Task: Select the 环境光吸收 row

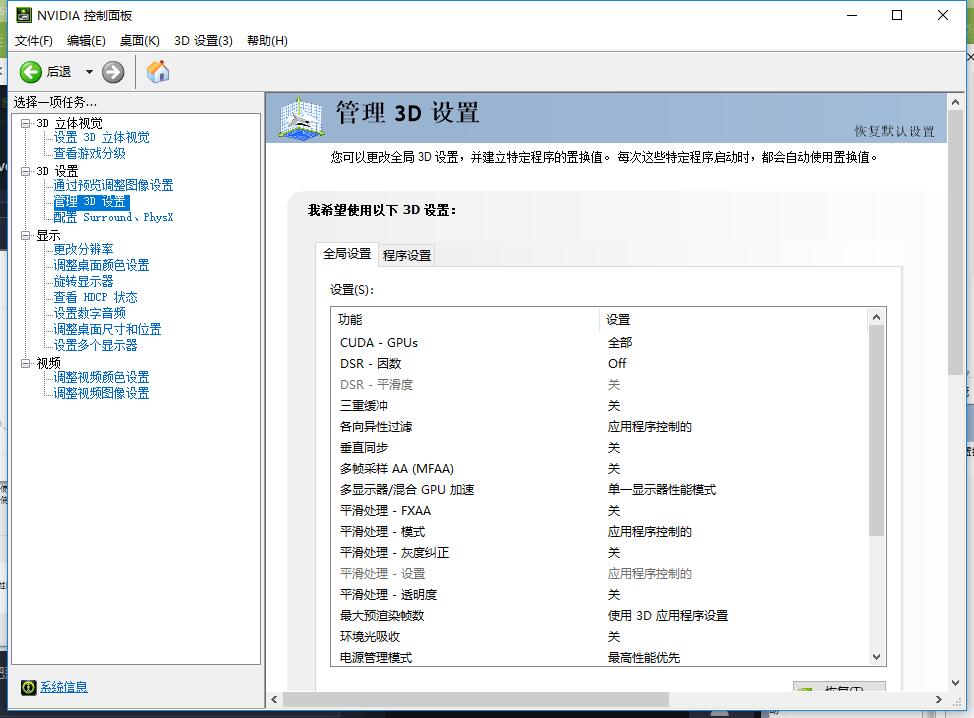Action: [x=599, y=637]
